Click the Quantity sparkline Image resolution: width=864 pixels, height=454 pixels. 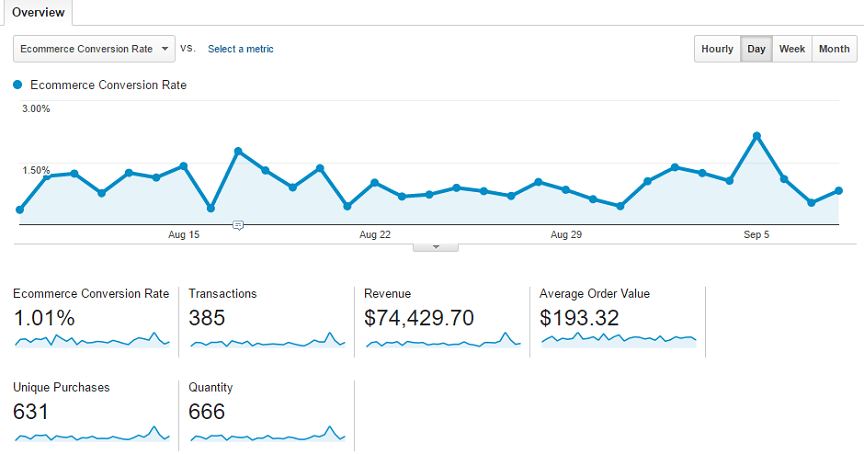pos(267,434)
